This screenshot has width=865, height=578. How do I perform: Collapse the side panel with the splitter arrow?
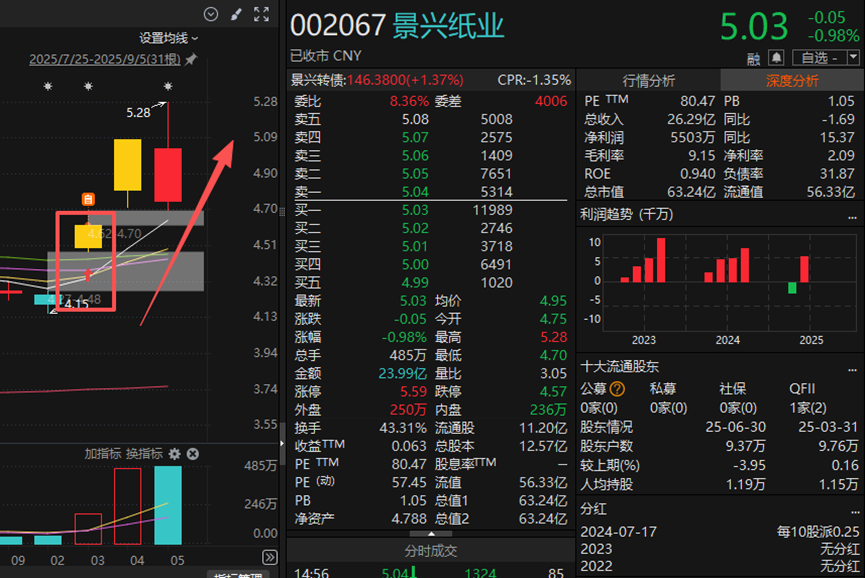[282, 443]
